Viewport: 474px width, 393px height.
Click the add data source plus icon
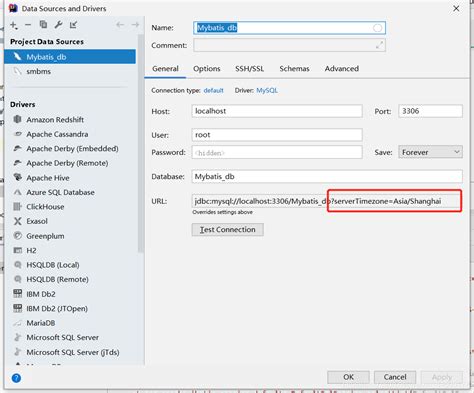click(14, 25)
